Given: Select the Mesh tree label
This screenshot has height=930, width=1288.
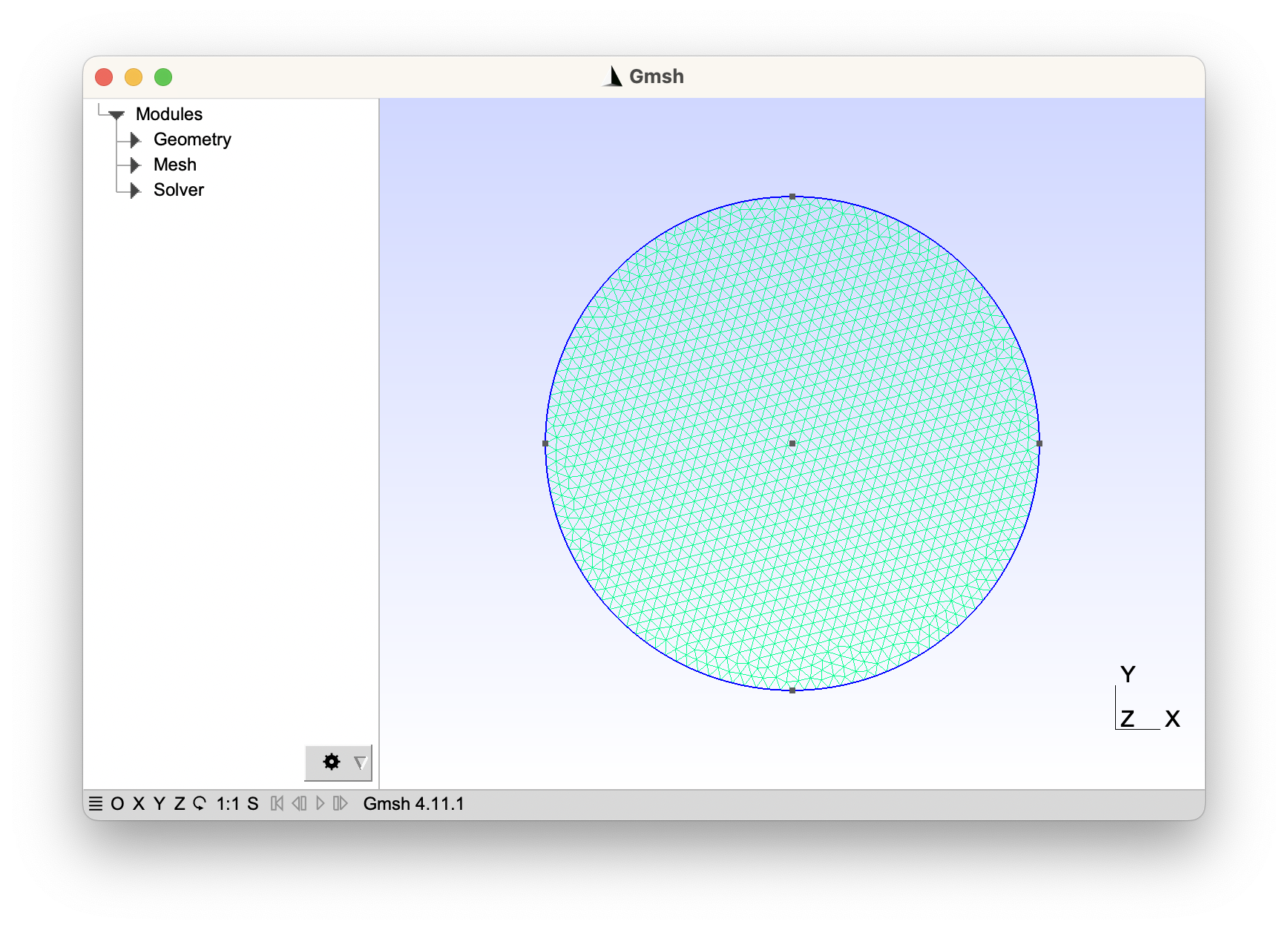Looking at the screenshot, I should click(175, 165).
